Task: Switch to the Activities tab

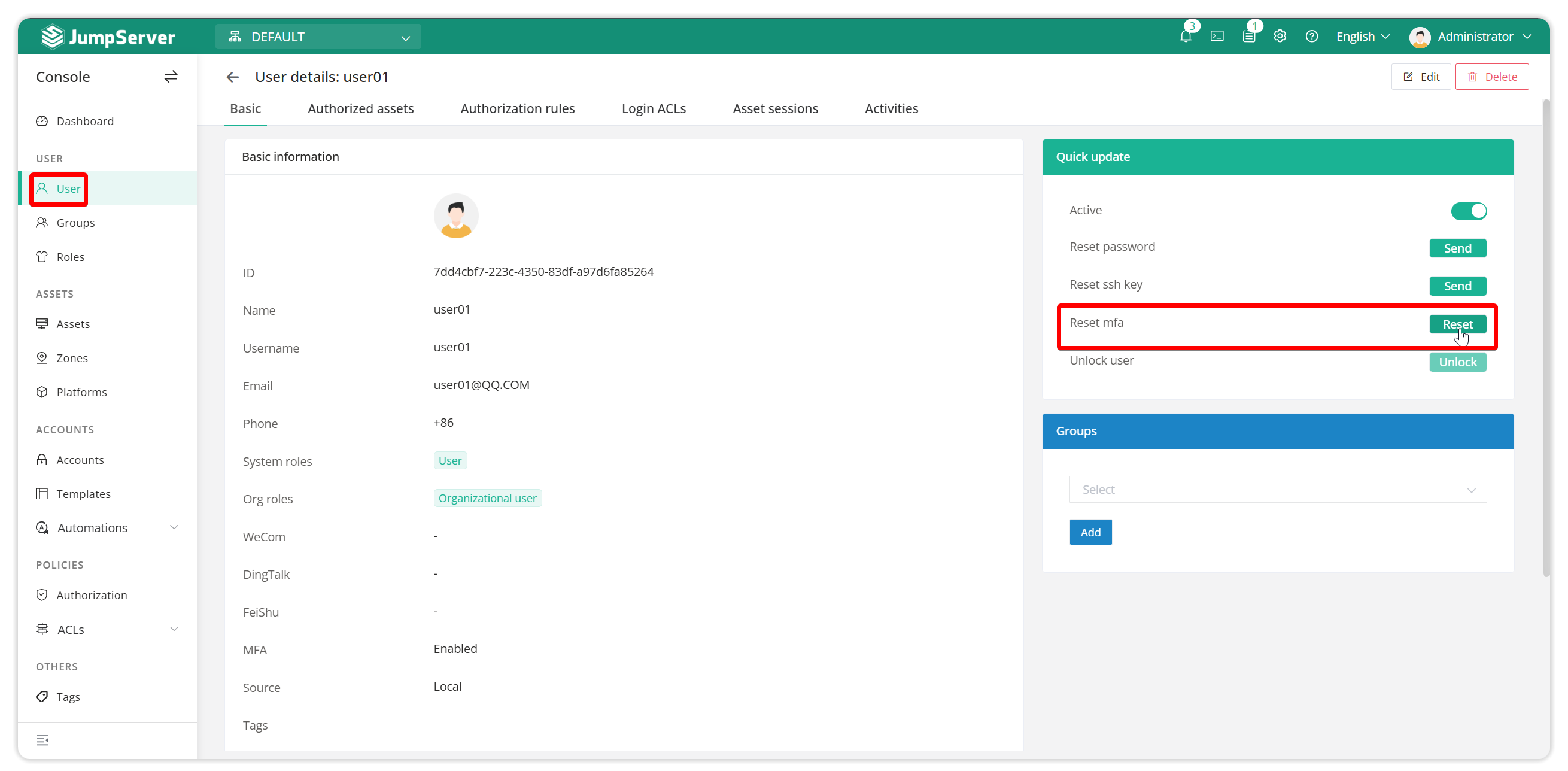Action: click(891, 108)
